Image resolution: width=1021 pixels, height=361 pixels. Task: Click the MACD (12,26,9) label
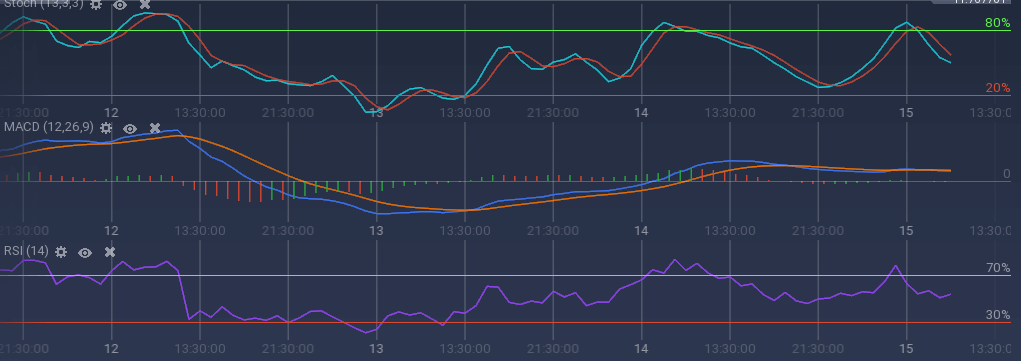49,127
